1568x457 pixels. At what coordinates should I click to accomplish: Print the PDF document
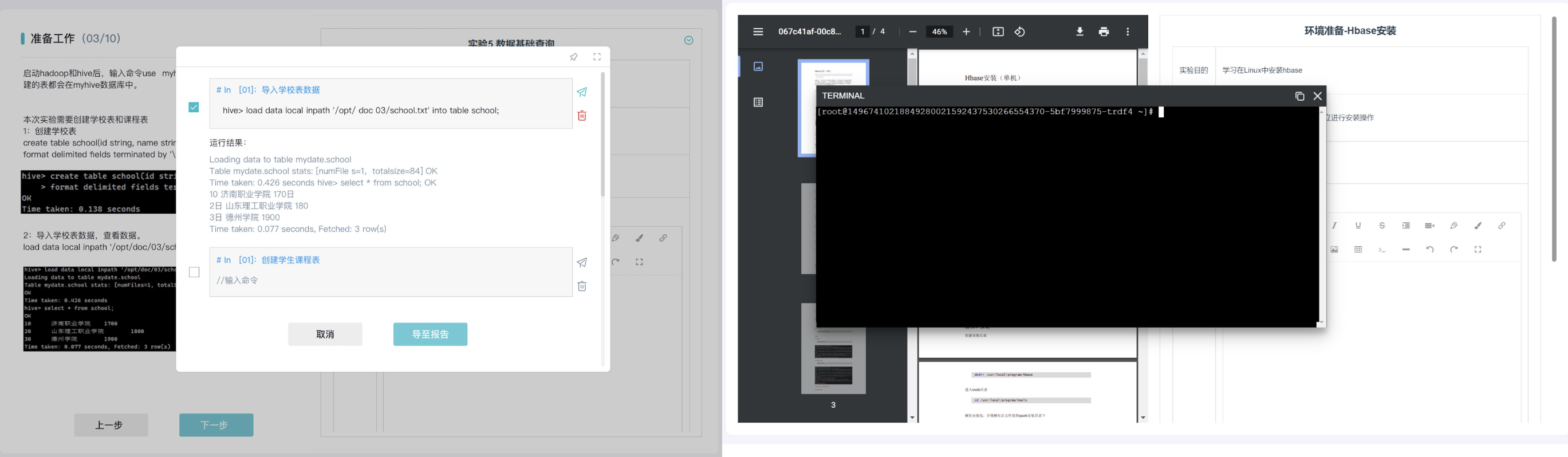coord(1104,31)
